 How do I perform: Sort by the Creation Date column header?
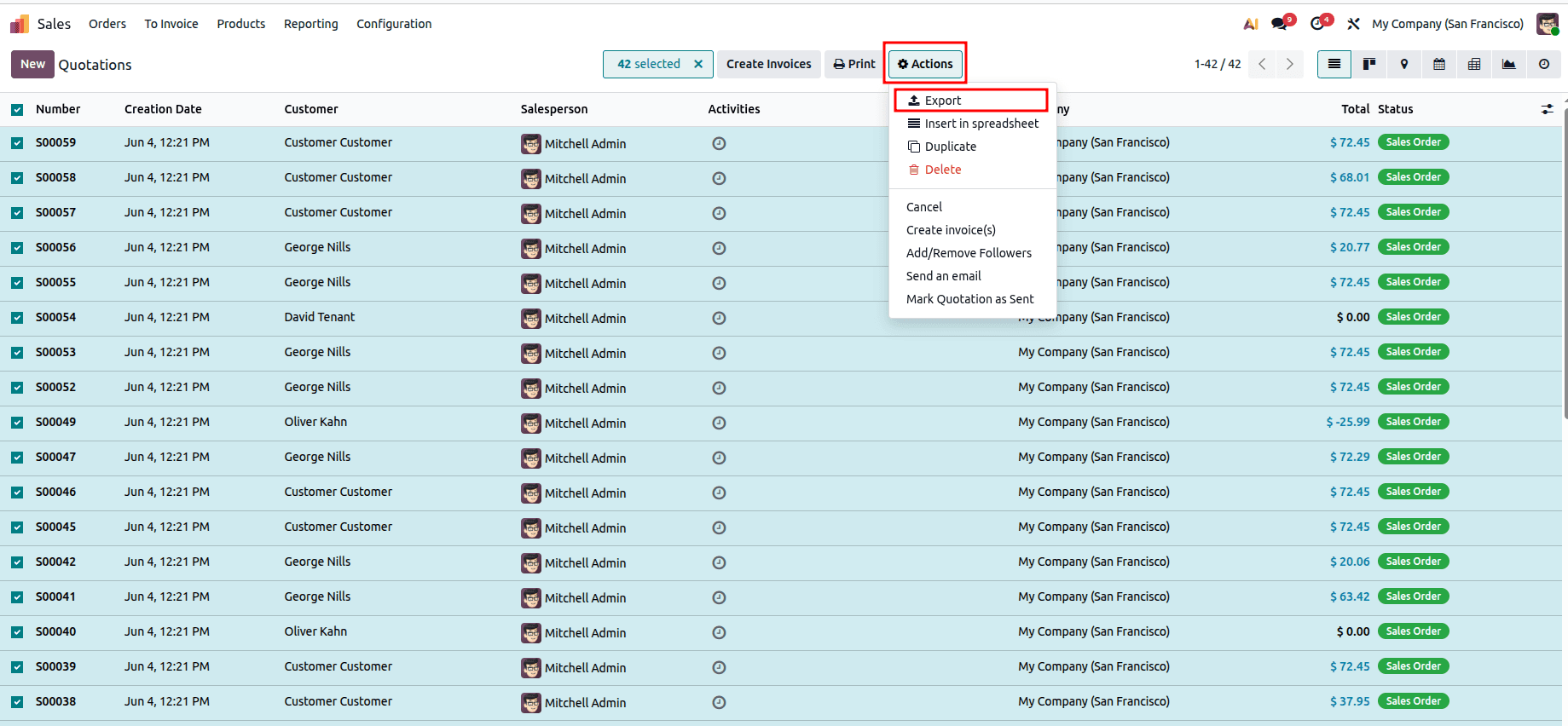tap(163, 109)
